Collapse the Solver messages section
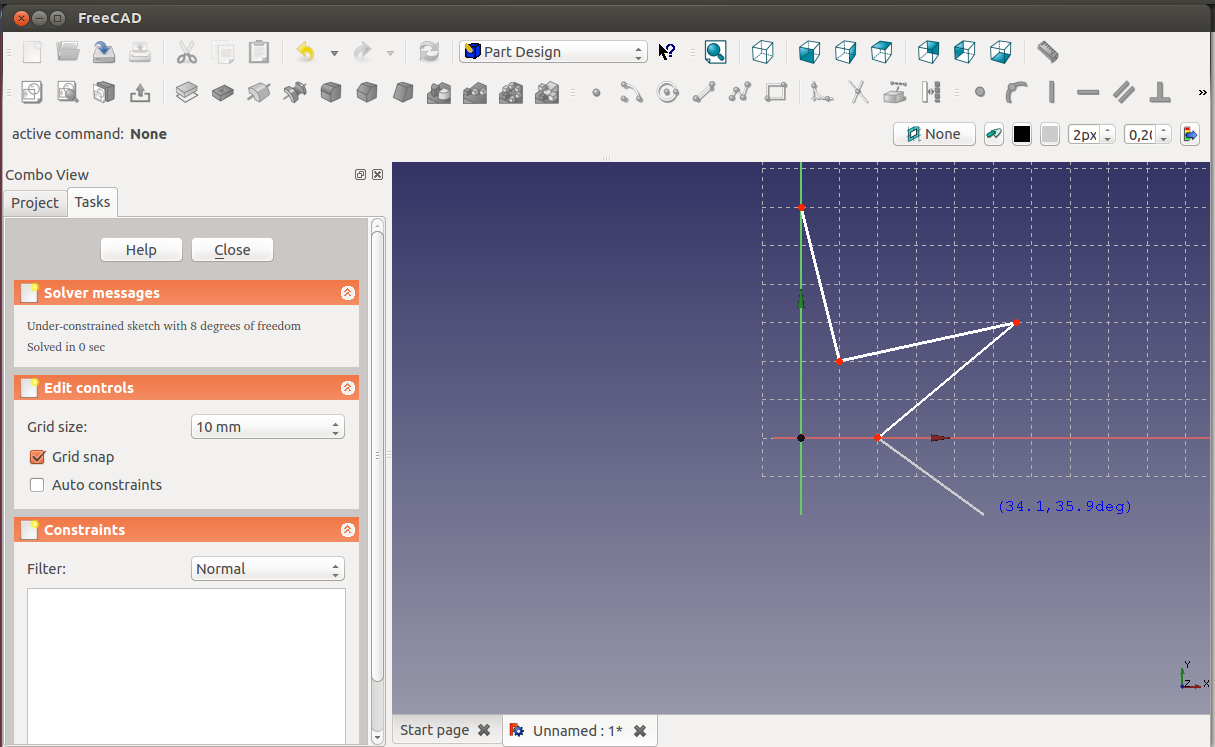Image resolution: width=1215 pixels, height=747 pixels. click(347, 293)
